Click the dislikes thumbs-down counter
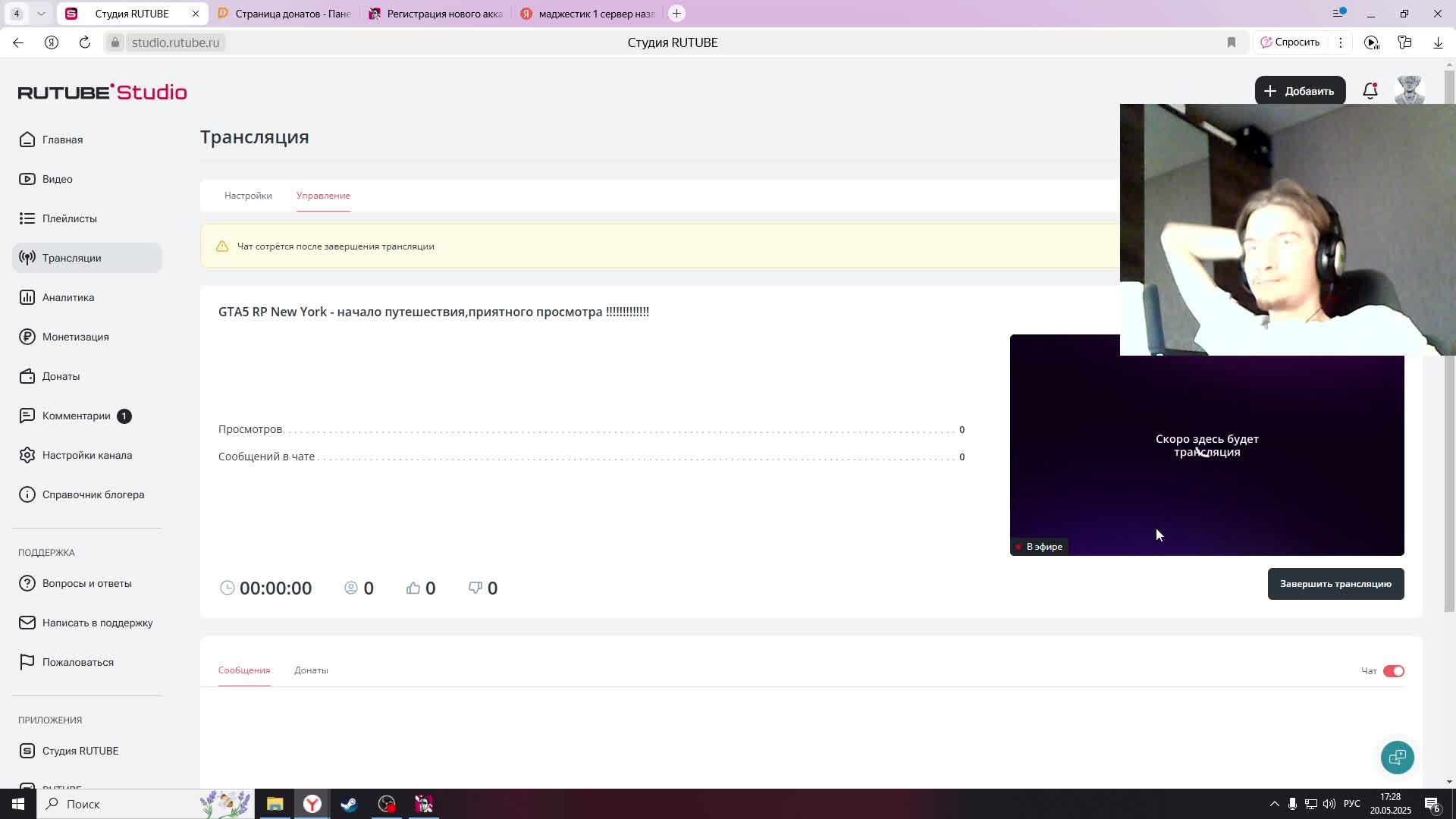This screenshot has width=1456, height=819. click(483, 588)
